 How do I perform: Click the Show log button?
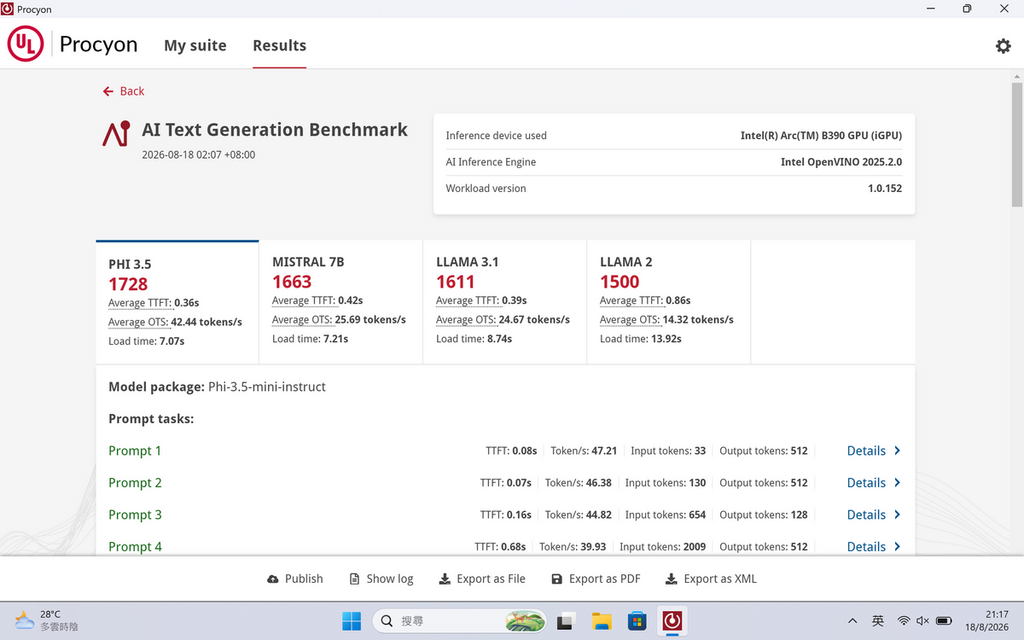click(x=381, y=579)
